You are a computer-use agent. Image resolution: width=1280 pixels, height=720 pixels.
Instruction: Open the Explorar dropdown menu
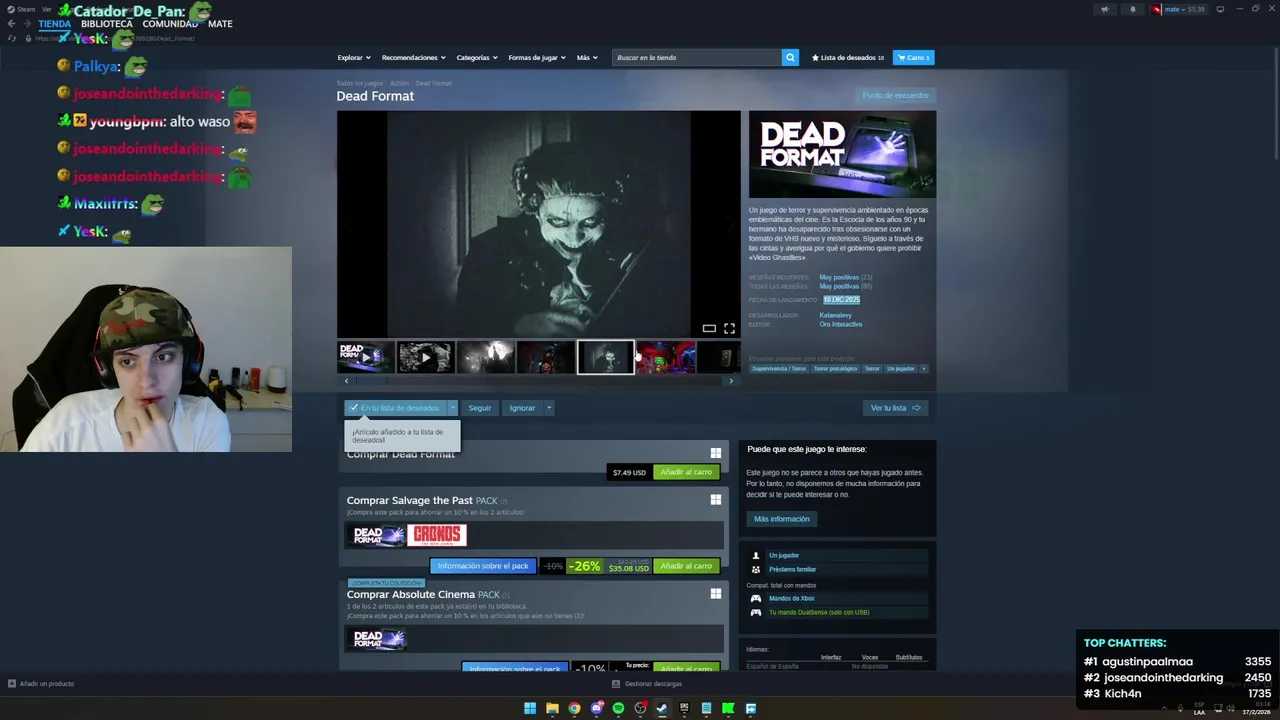(353, 57)
